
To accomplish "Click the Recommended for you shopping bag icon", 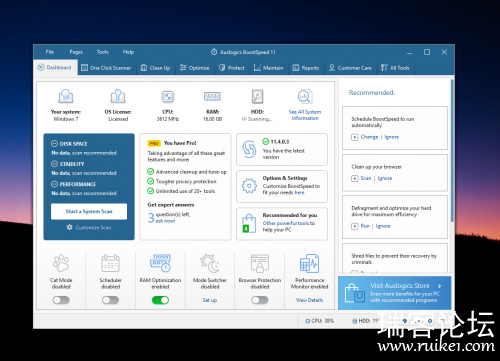I will (x=248, y=223).
